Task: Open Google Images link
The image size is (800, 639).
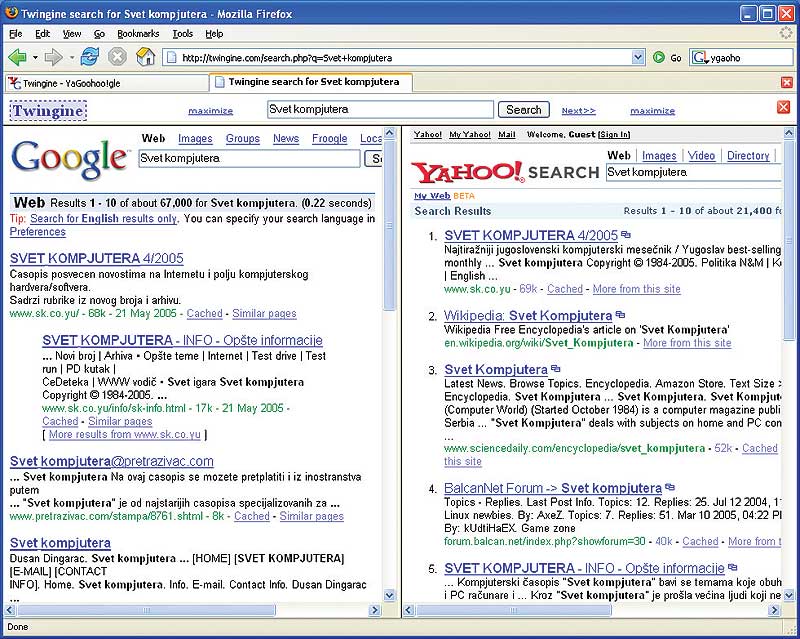Action: pyautogui.click(x=195, y=138)
